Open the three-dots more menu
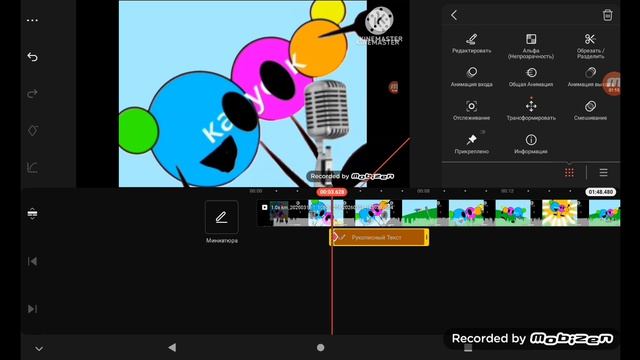The width and height of the screenshot is (640, 360). click(x=32, y=20)
